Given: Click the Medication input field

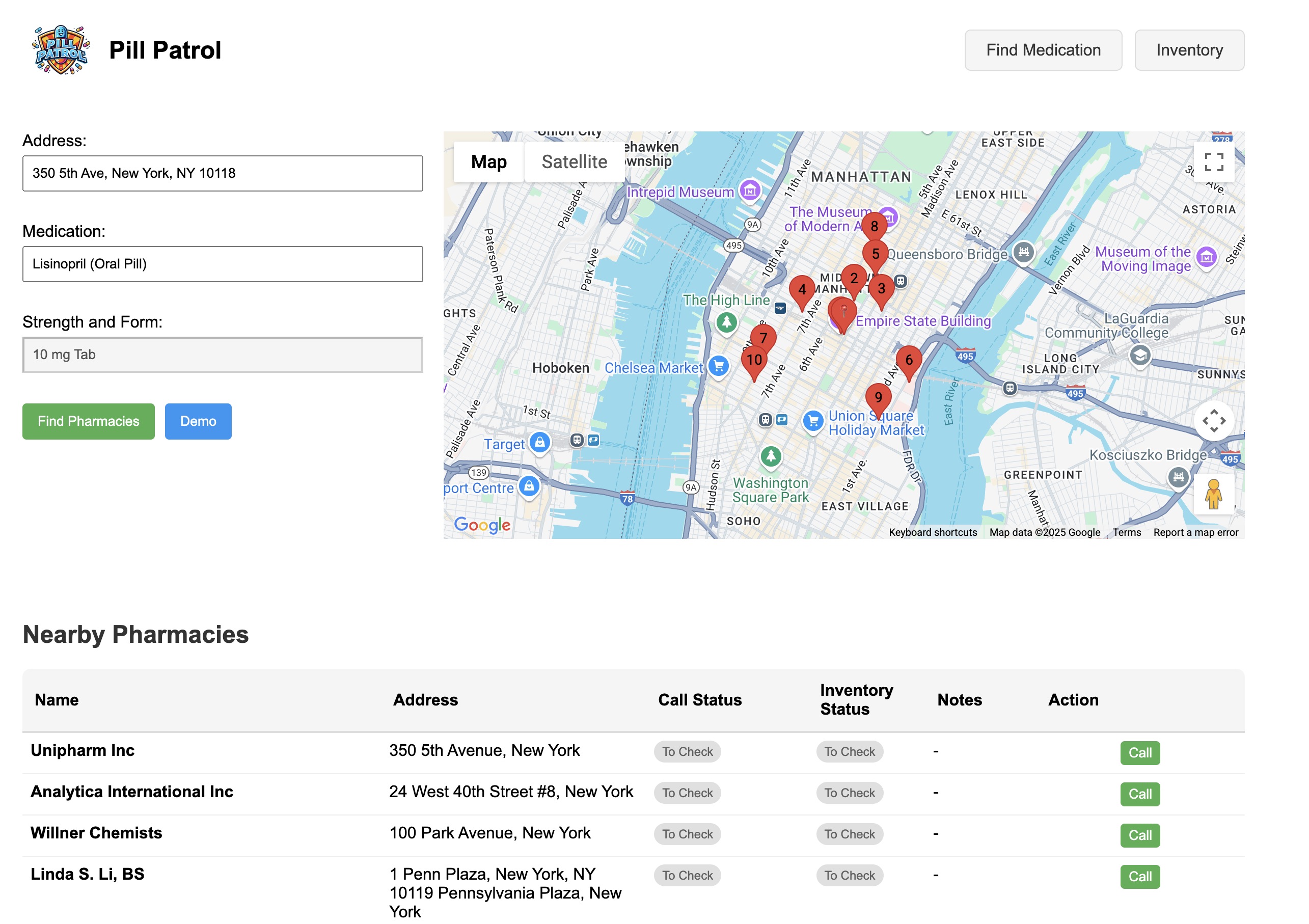Looking at the screenshot, I should 223,264.
